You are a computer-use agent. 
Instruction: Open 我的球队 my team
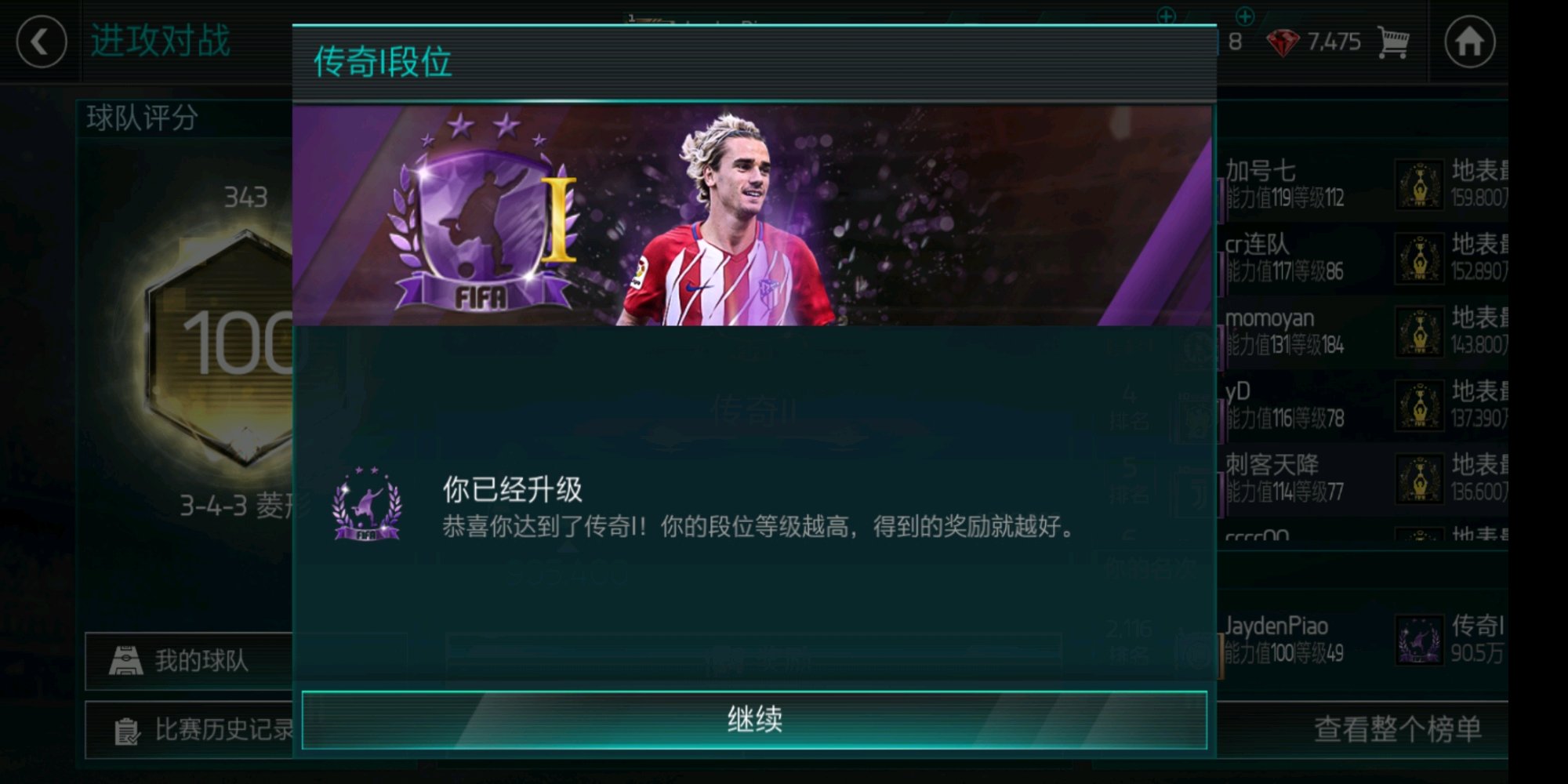tap(190, 661)
